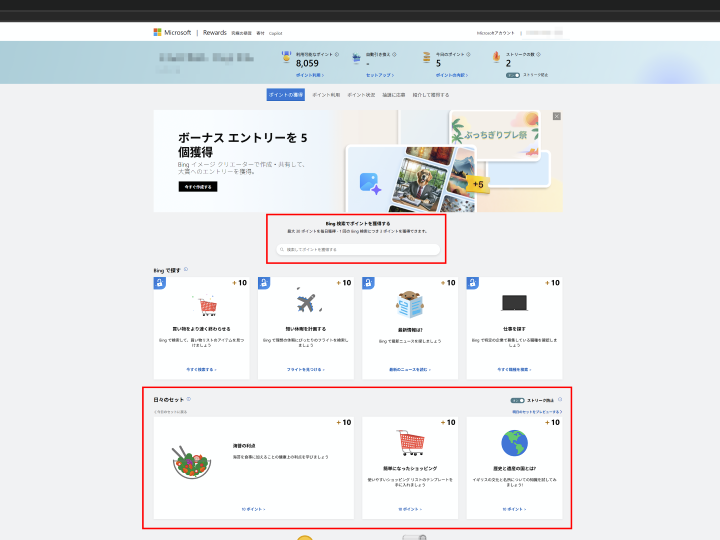Open the Copilot link in the header
Viewport: 720px width, 540px height.
coord(276,34)
